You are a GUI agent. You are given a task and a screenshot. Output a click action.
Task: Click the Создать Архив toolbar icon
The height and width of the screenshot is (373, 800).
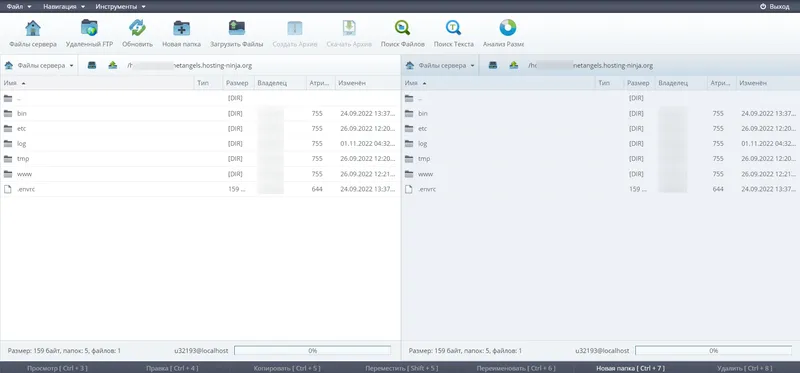[x=295, y=28]
